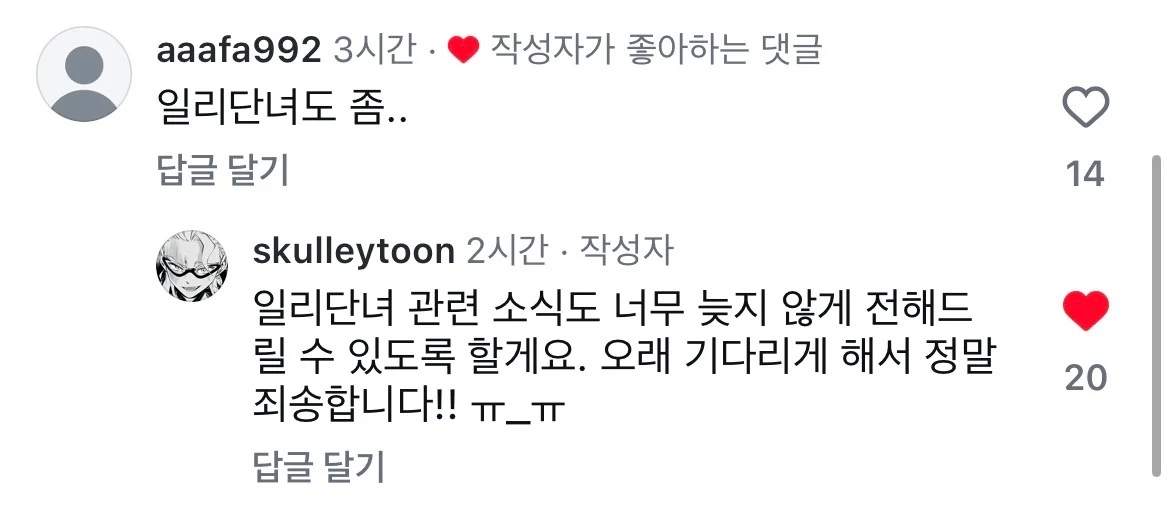View the 14 likes count
This screenshot has width=1170, height=508.
click(1085, 175)
